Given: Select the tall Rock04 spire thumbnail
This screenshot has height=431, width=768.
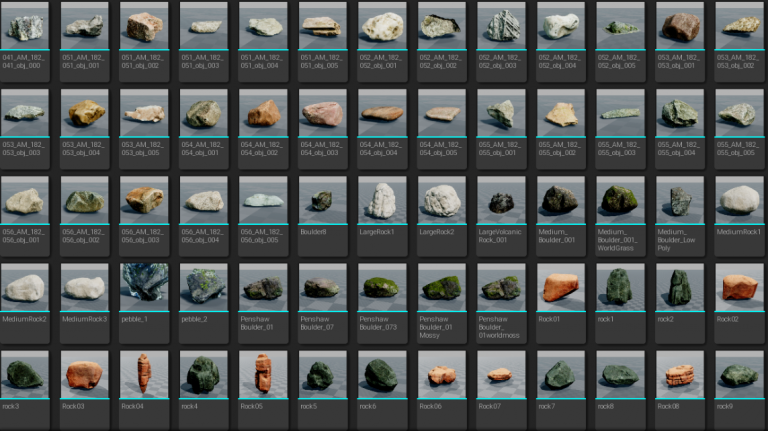Looking at the screenshot, I should (144, 374).
